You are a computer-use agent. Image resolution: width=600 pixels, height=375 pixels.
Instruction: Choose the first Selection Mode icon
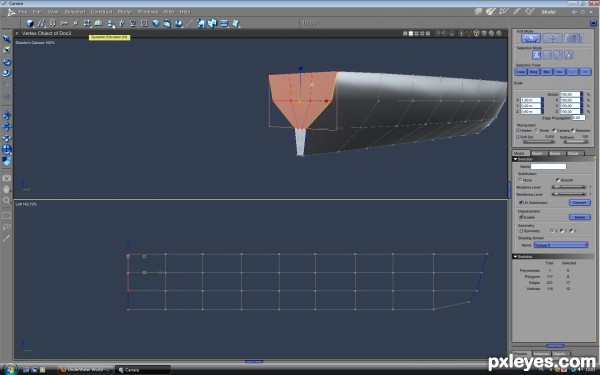coord(536,55)
